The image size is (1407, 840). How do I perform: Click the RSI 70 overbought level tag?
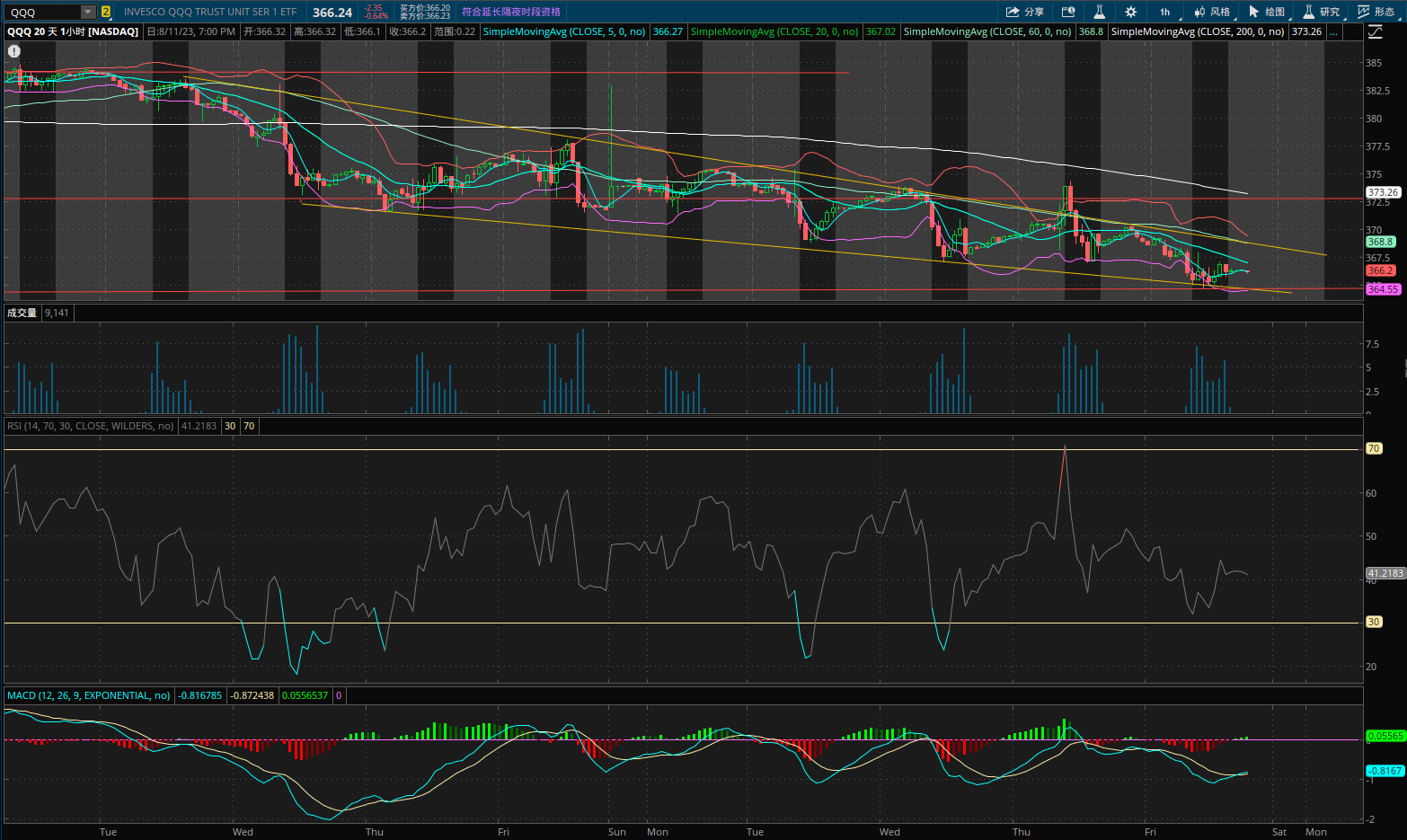(x=1374, y=448)
